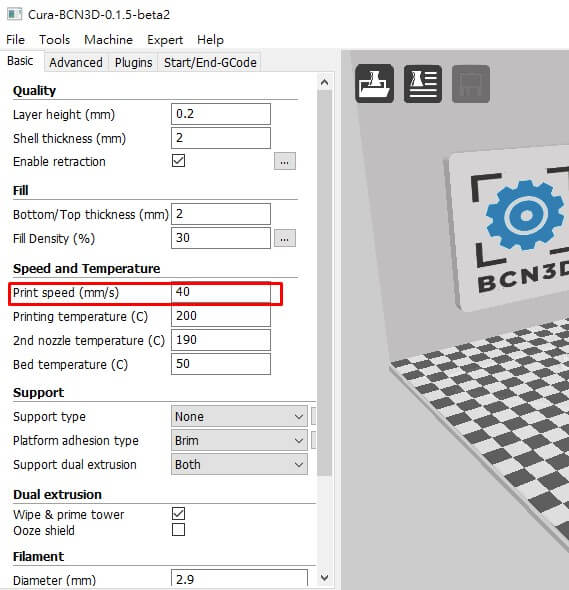This screenshot has height=590, width=569.
Task: Open the Expert menu
Action: 165,40
